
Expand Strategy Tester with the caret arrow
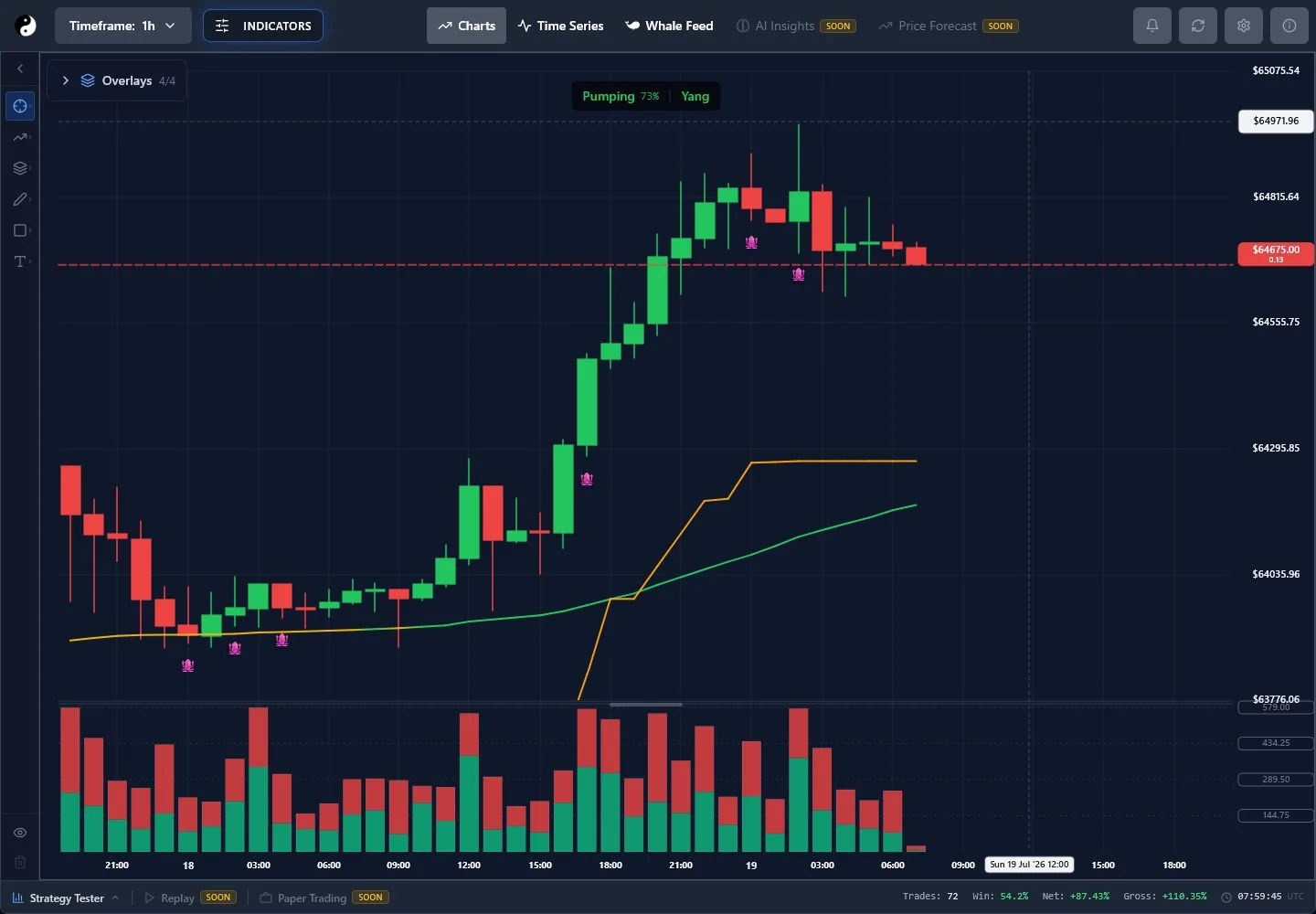[x=115, y=898]
